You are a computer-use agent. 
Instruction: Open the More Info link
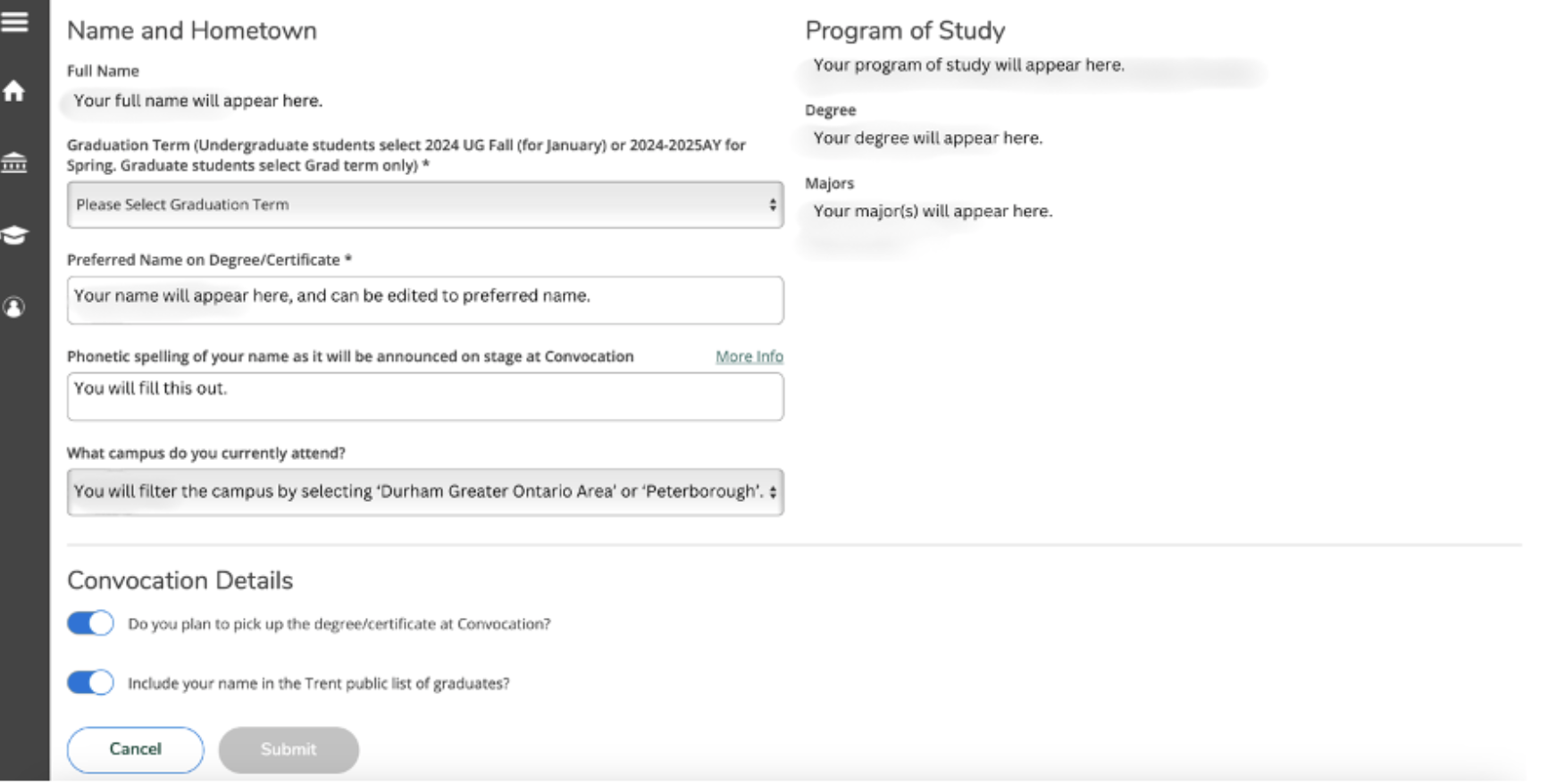[749, 356]
